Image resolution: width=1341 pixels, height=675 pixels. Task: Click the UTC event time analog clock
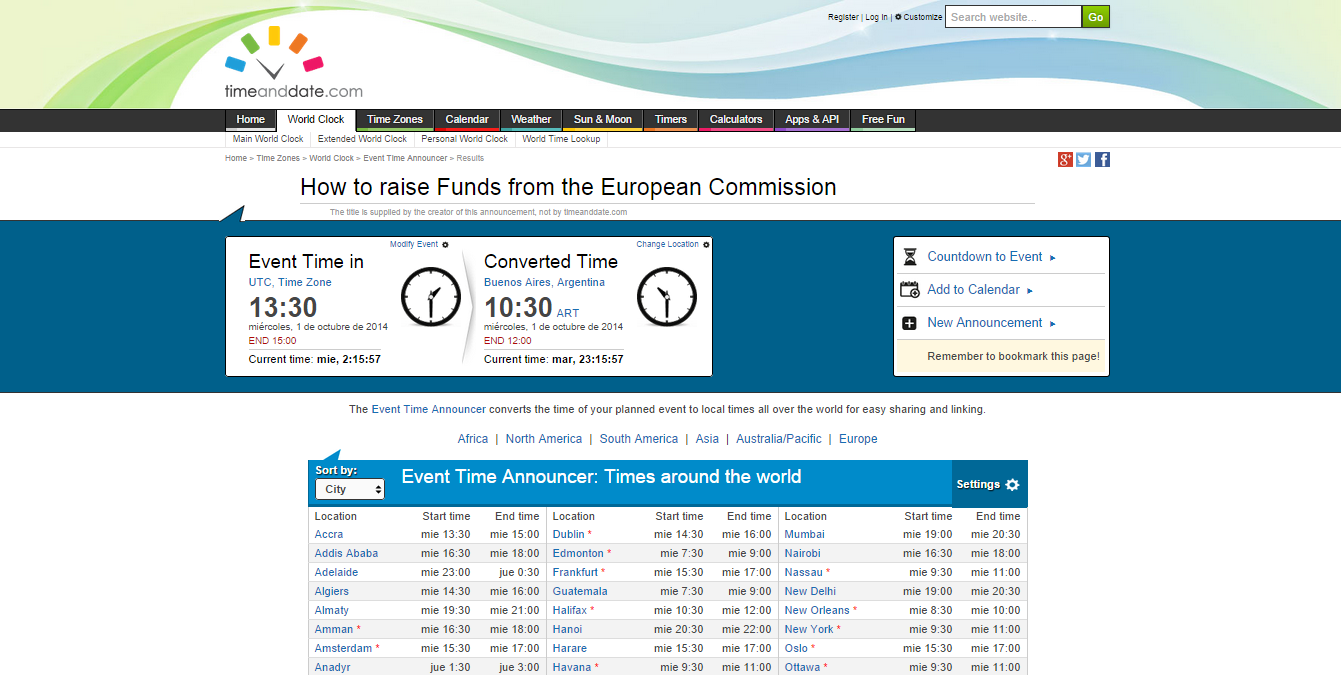(x=431, y=296)
